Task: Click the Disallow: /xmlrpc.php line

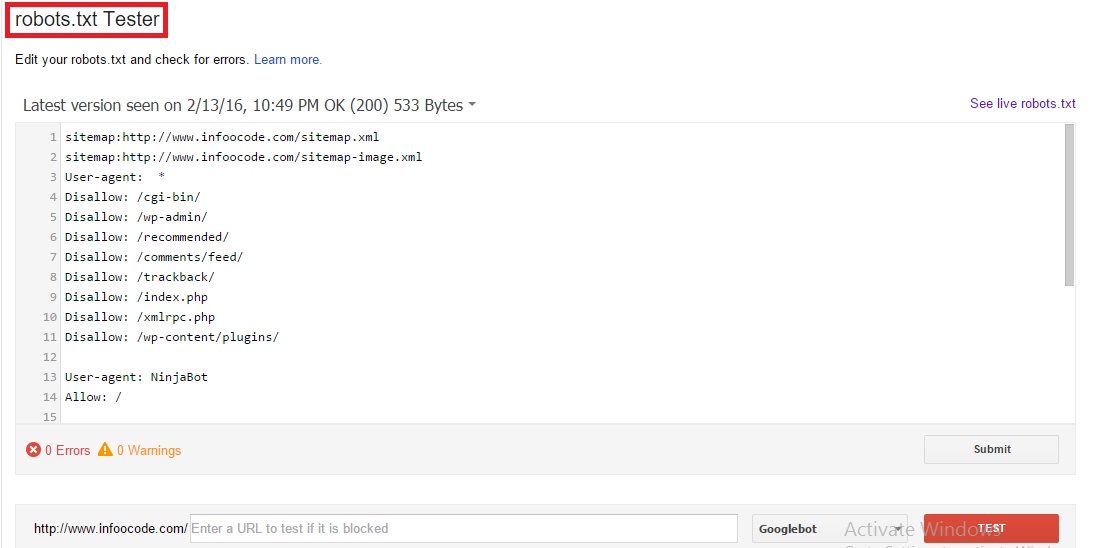Action: 139,317
